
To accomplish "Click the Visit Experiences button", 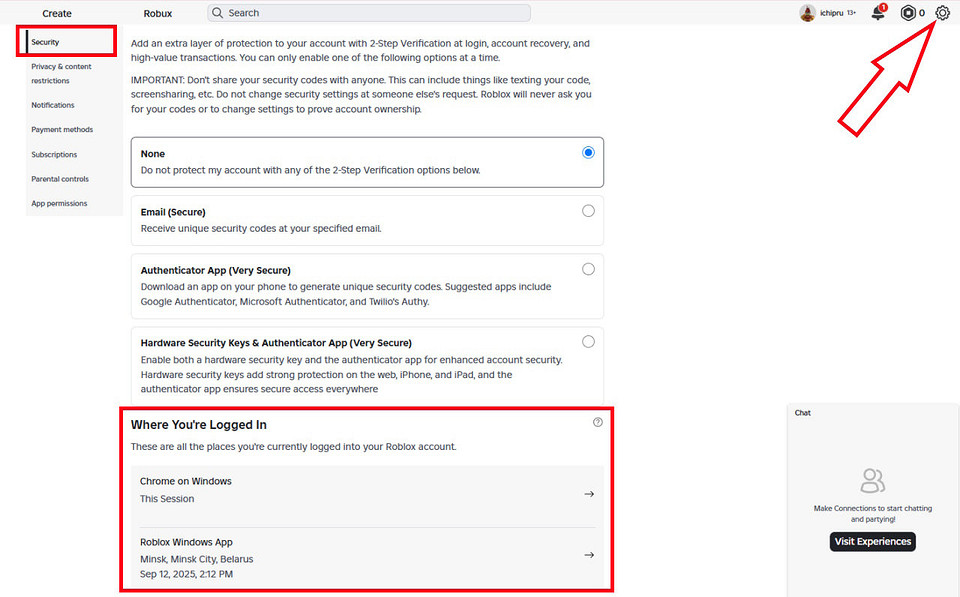I will (872, 541).
